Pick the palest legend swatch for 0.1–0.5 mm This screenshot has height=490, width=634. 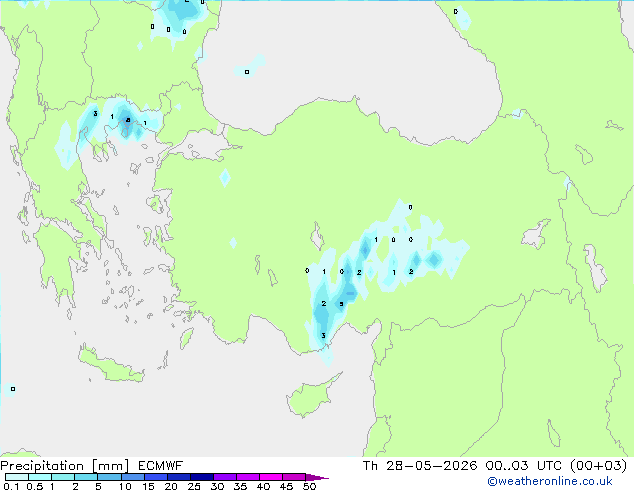tap(17, 477)
